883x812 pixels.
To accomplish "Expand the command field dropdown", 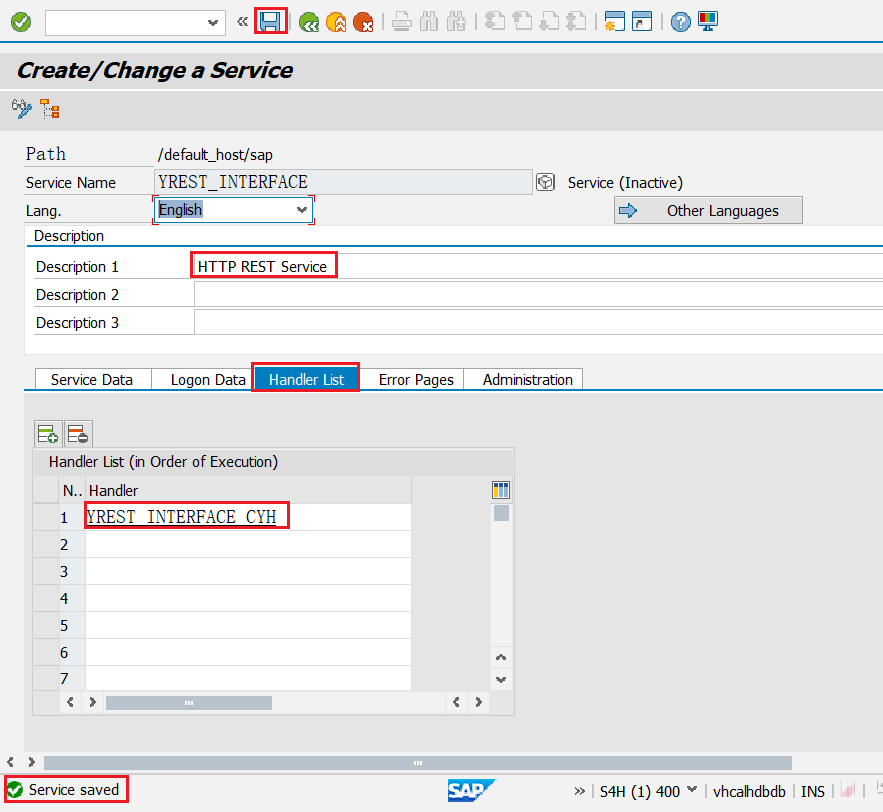I will pos(213,22).
